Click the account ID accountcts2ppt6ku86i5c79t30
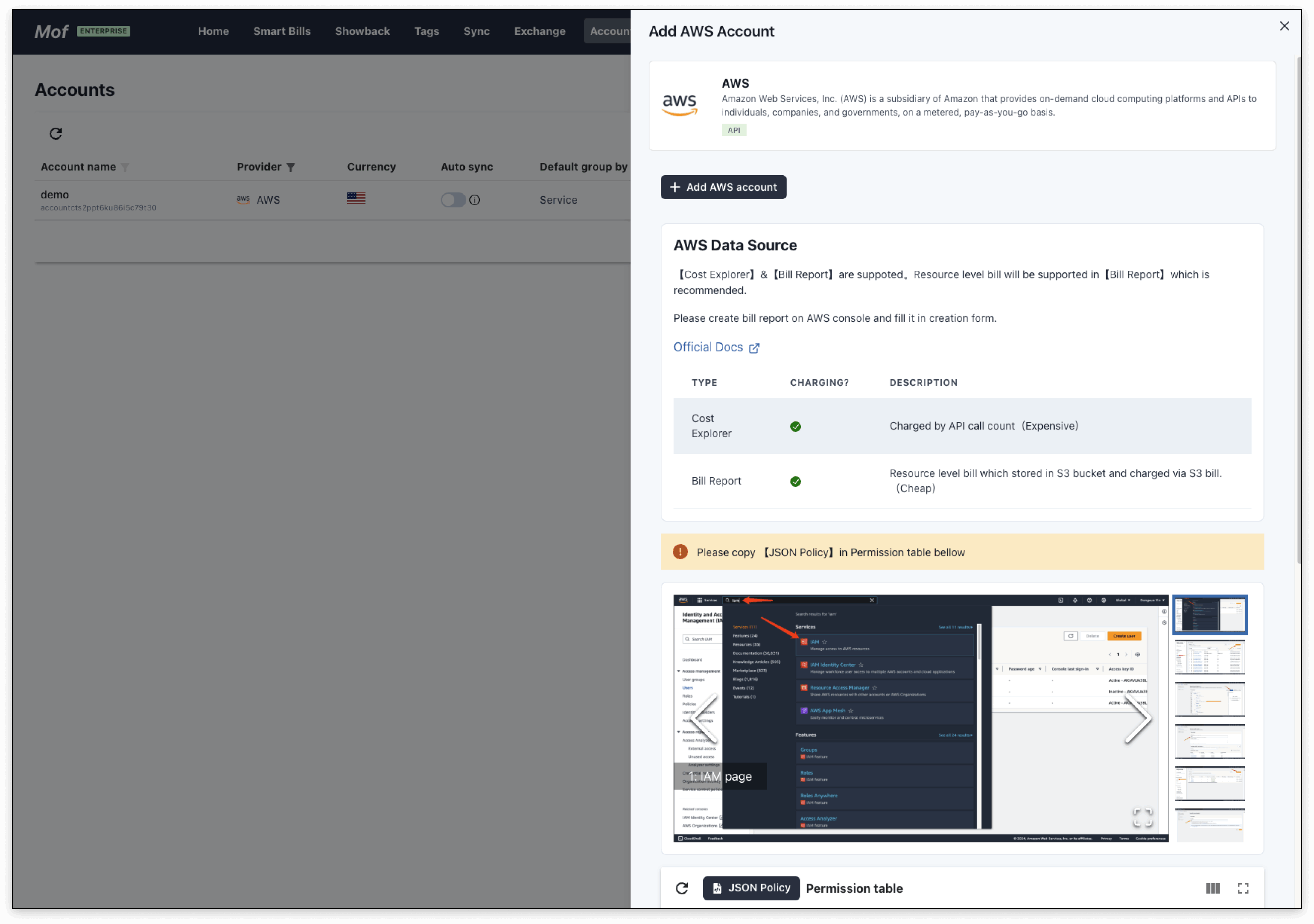The image size is (1314, 924). point(99,208)
